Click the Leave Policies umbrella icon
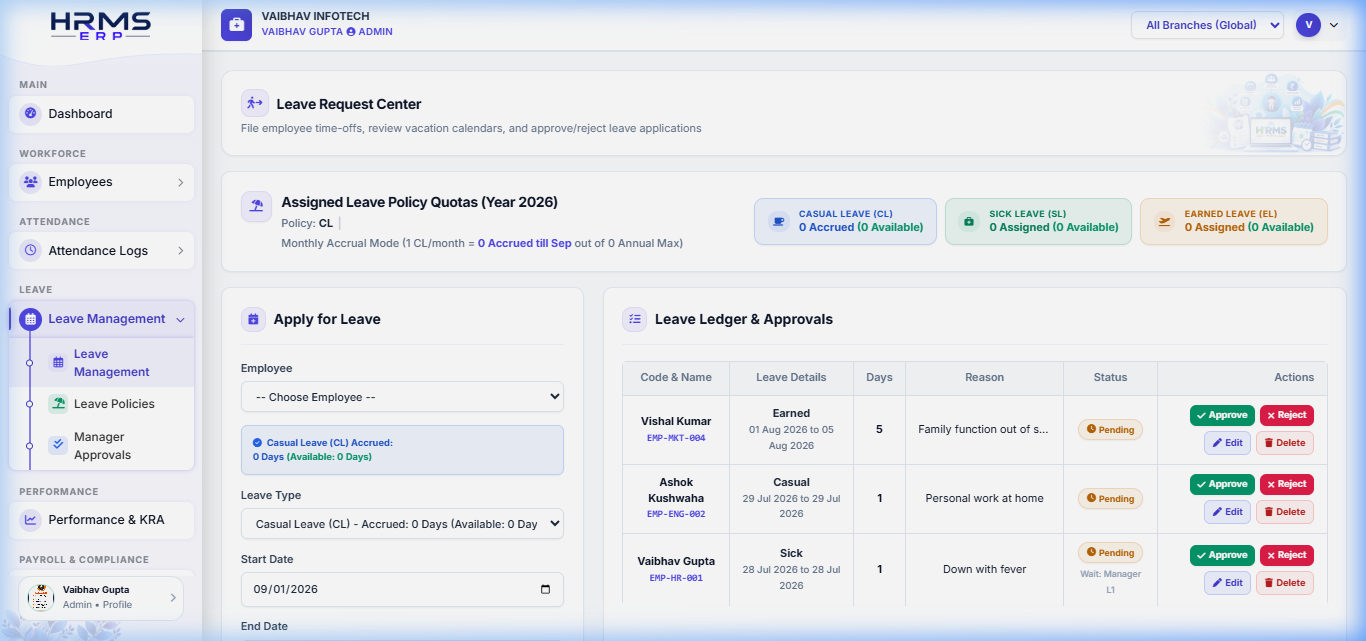This screenshot has width=1366, height=641. [x=58, y=404]
